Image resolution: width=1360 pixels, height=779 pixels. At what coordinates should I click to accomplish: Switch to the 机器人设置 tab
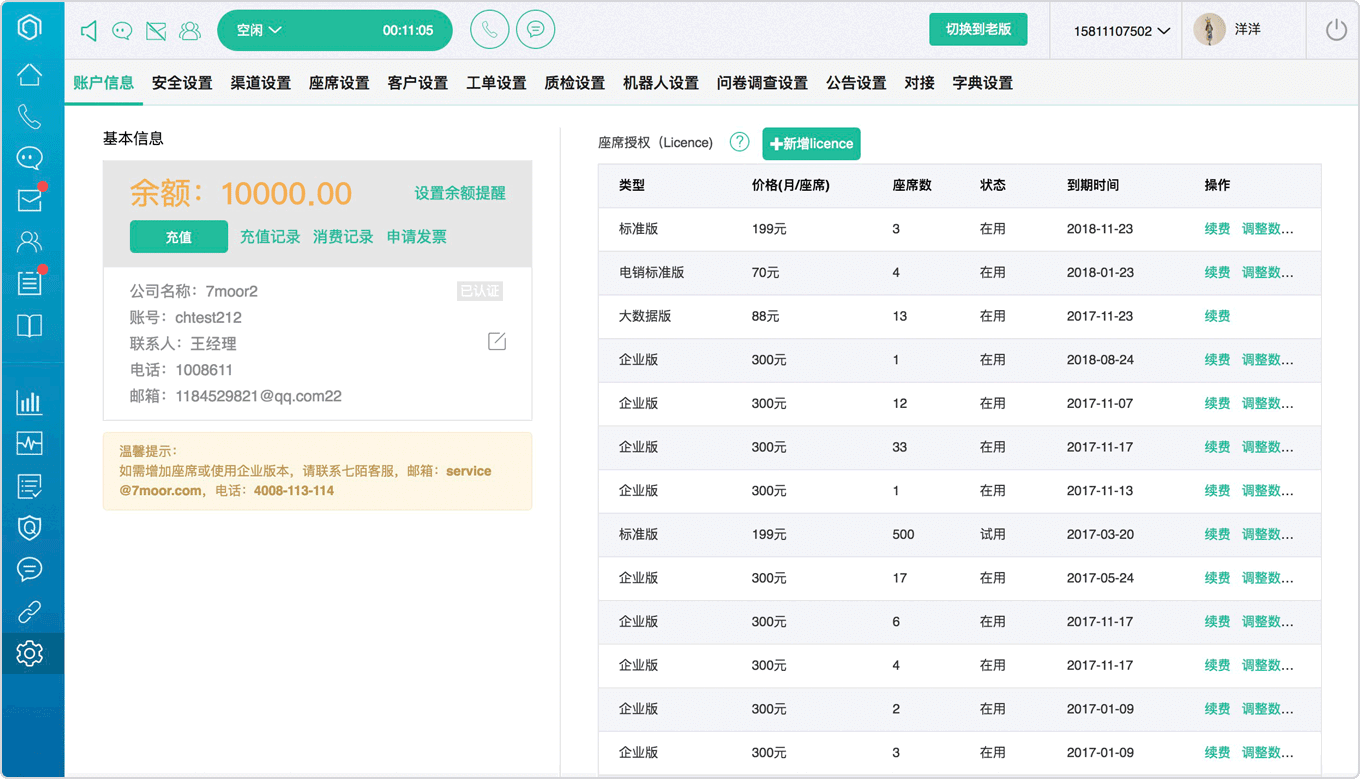coord(660,83)
